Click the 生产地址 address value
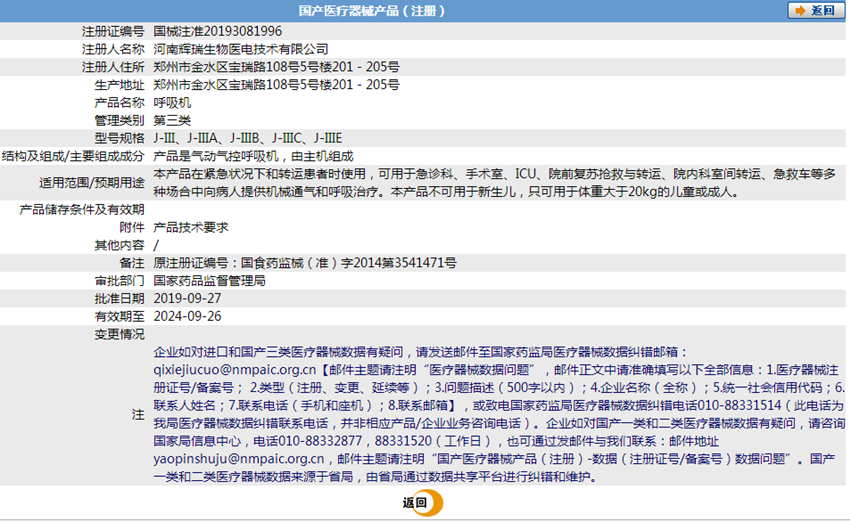850x522 pixels. [x=276, y=85]
